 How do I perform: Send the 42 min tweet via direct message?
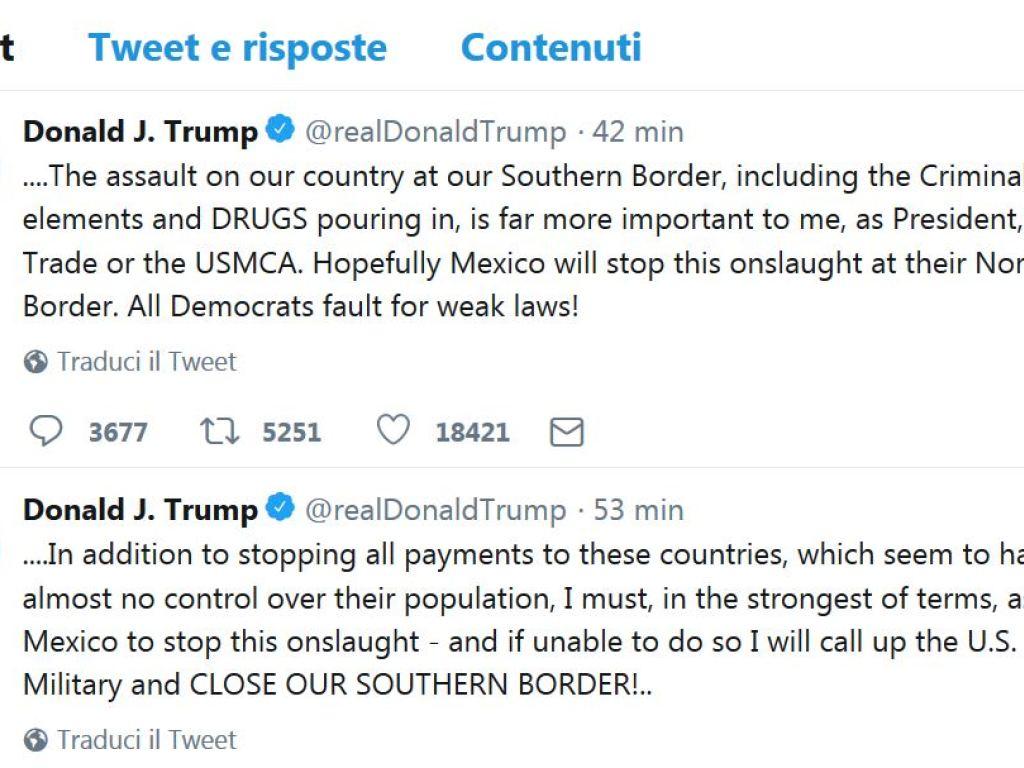coord(567,432)
